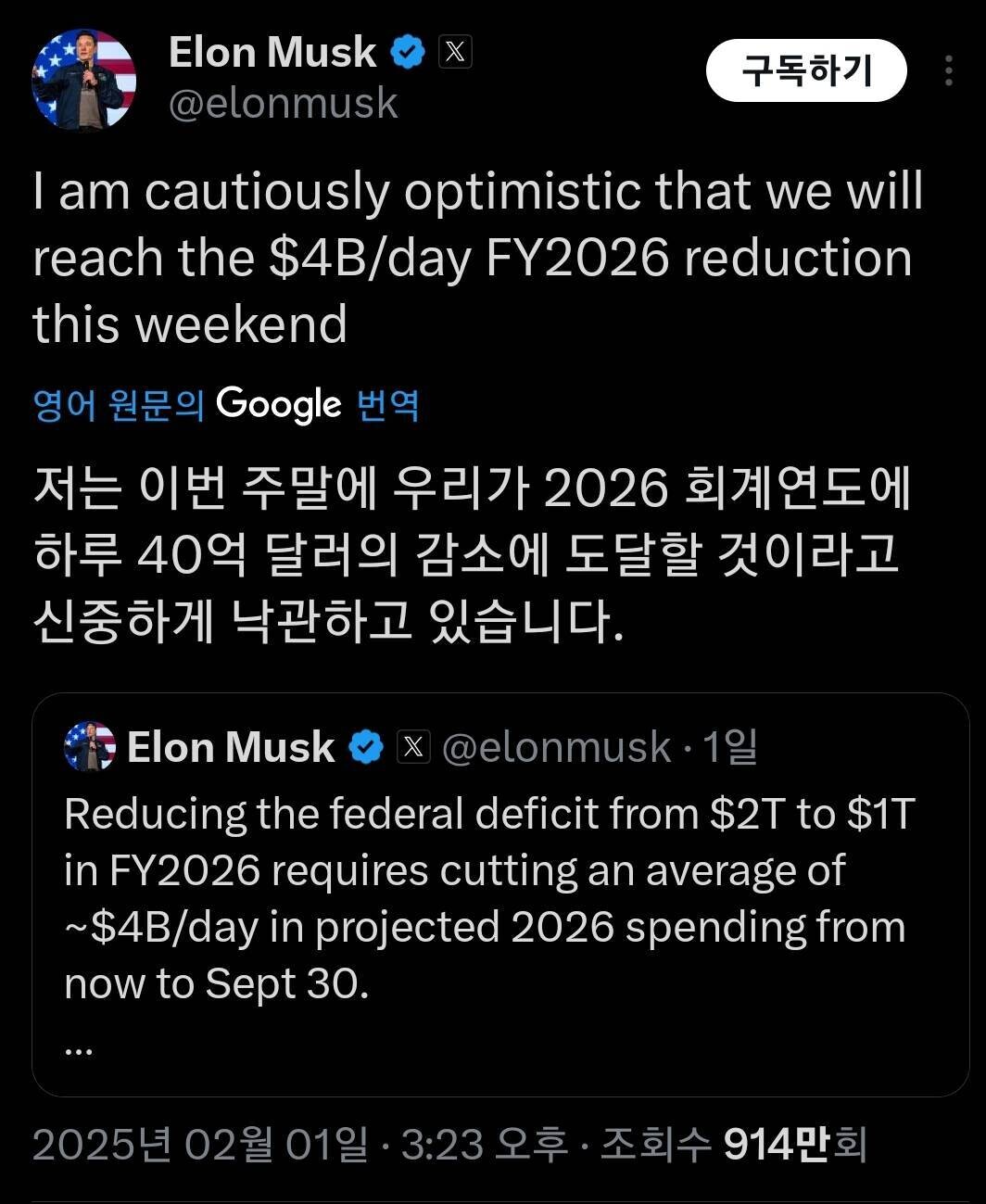Click the bold Elon Musk name in the header
The image size is (986, 1204).
(x=272, y=52)
